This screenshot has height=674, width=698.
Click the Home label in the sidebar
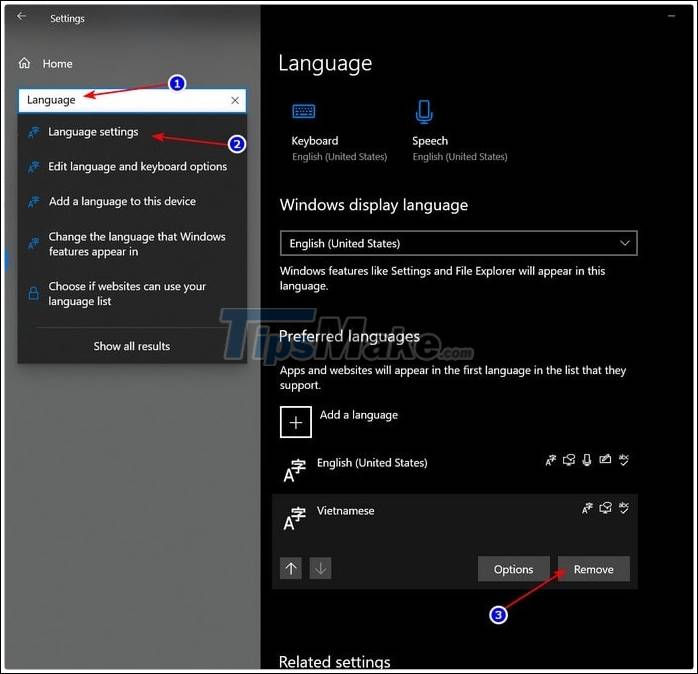(57, 64)
